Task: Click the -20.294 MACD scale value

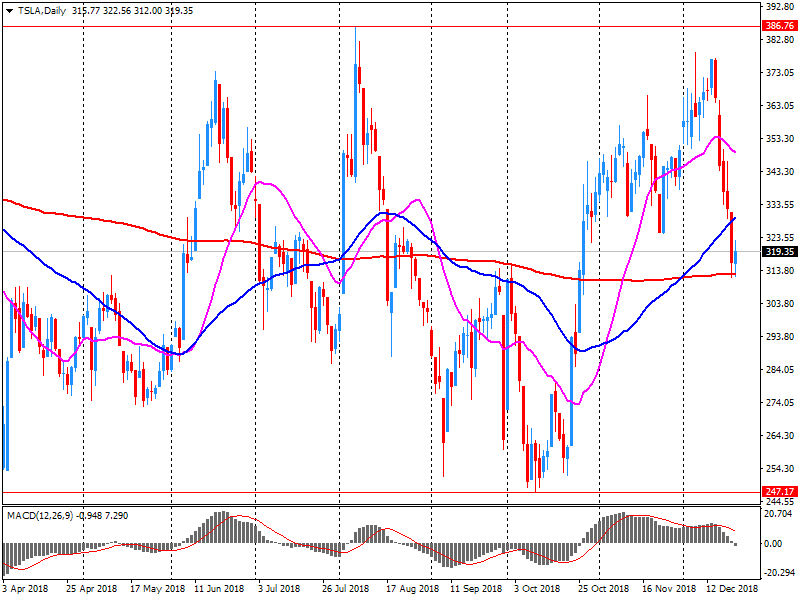Action: click(x=778, y=572)
